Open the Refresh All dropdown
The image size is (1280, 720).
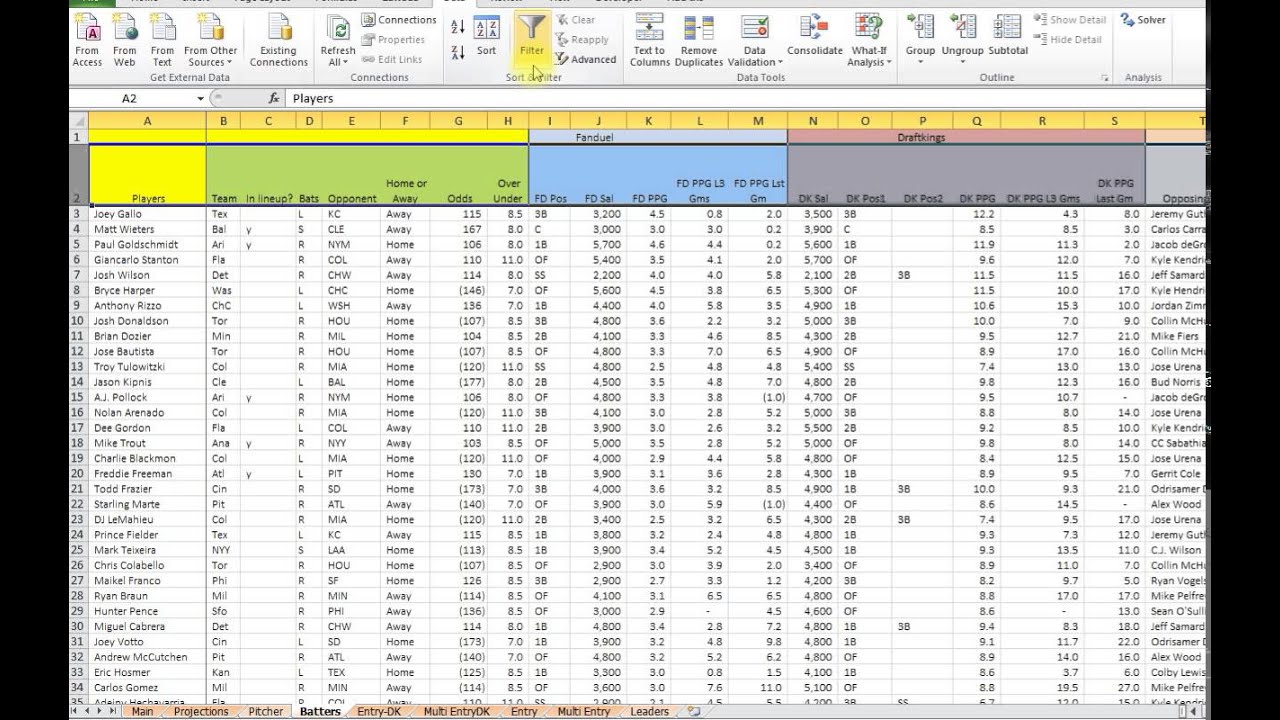click(337, 41)
